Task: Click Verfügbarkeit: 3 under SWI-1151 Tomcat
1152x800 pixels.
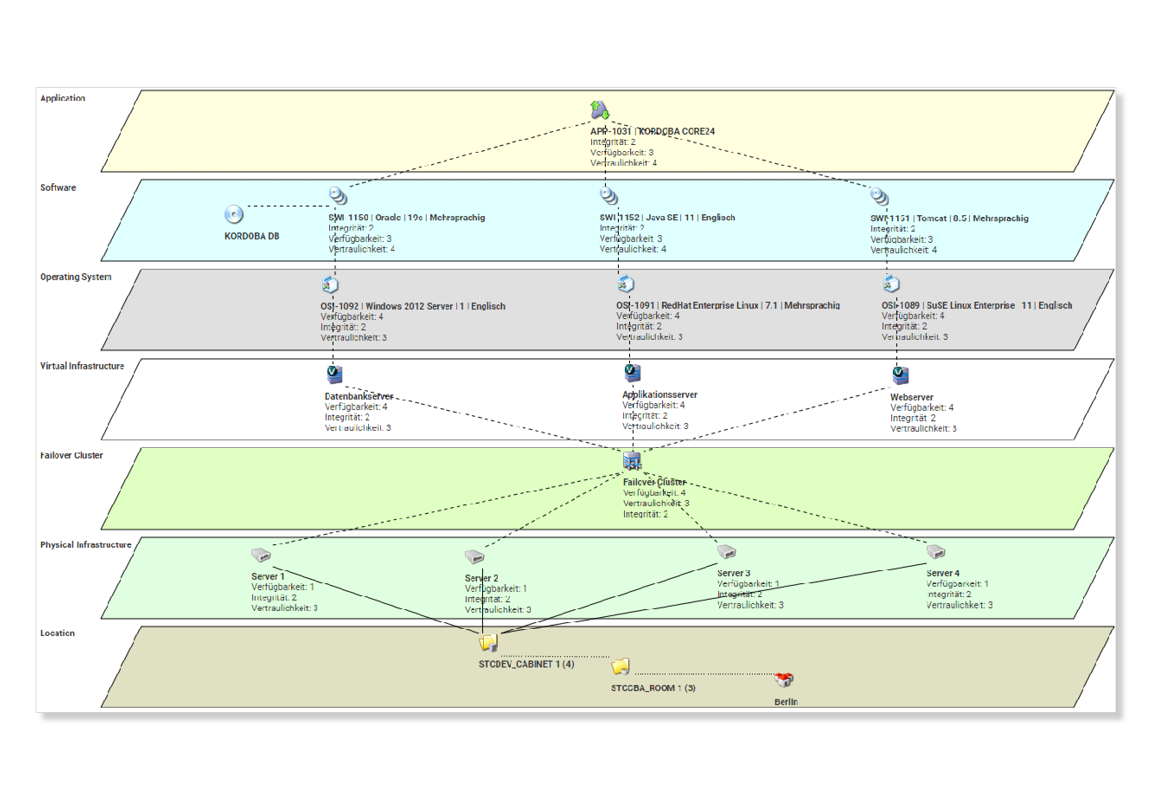Action: [x=901, y=239]
